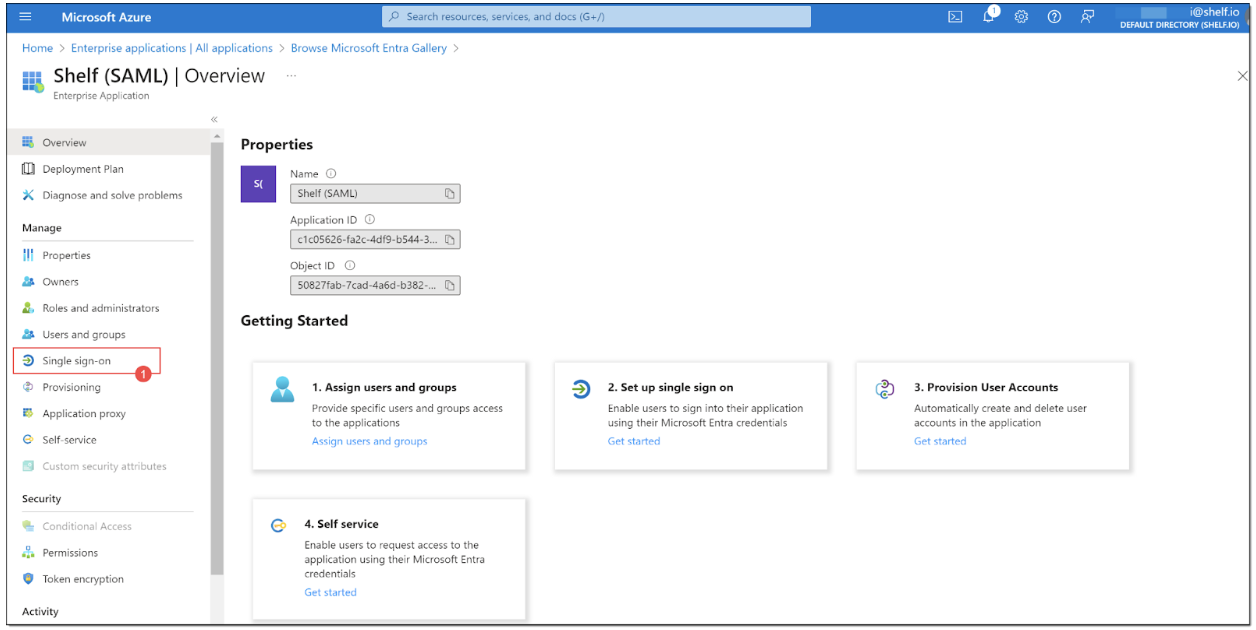Viewport: 1256px width, 630px height.
Task: Click the Assign users and groups person icon
Action: pyautogui.click(x=283, y=389)
